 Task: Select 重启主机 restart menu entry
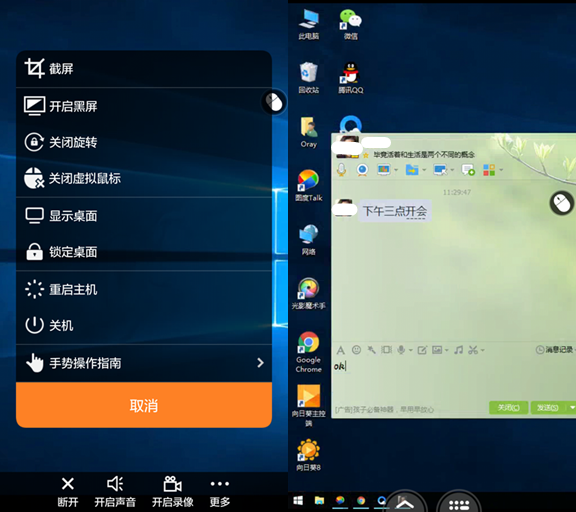[144, 289]
